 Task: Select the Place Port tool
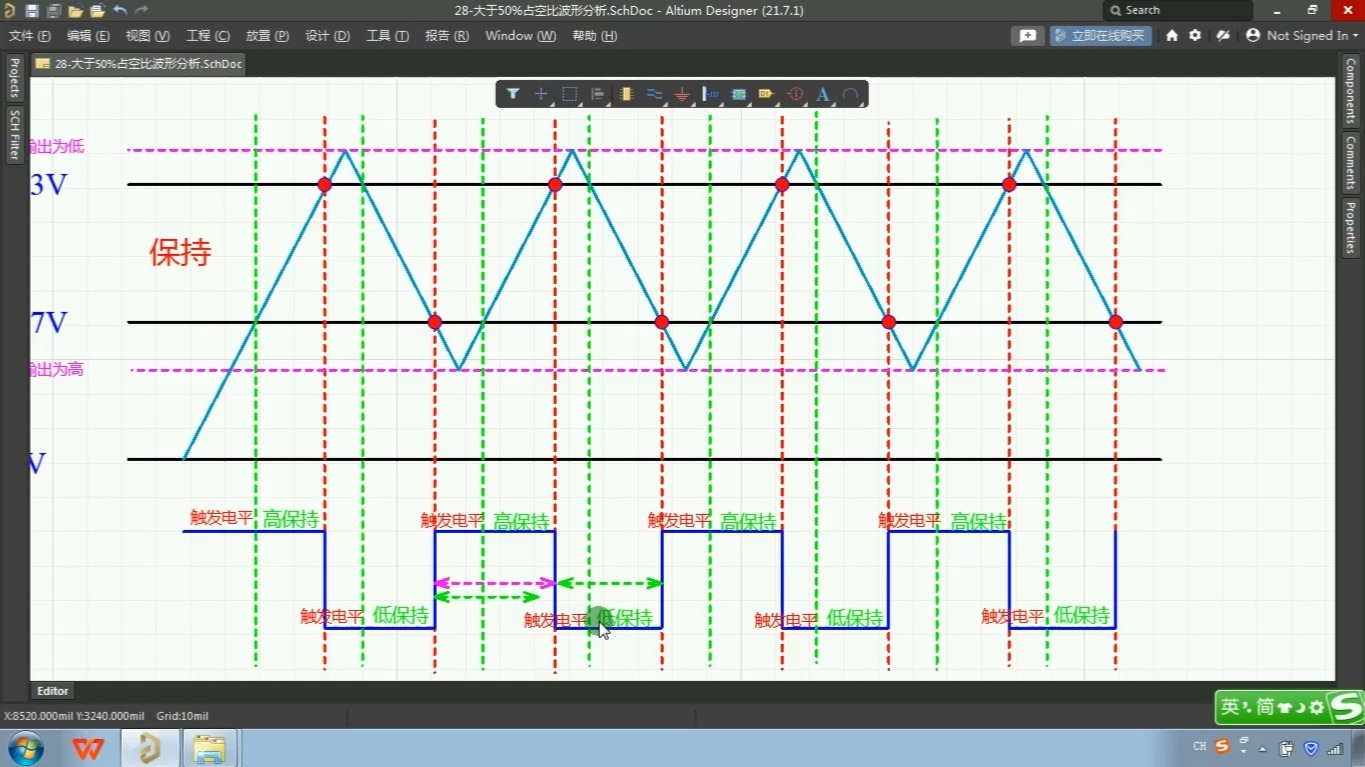tap(767, 94)
